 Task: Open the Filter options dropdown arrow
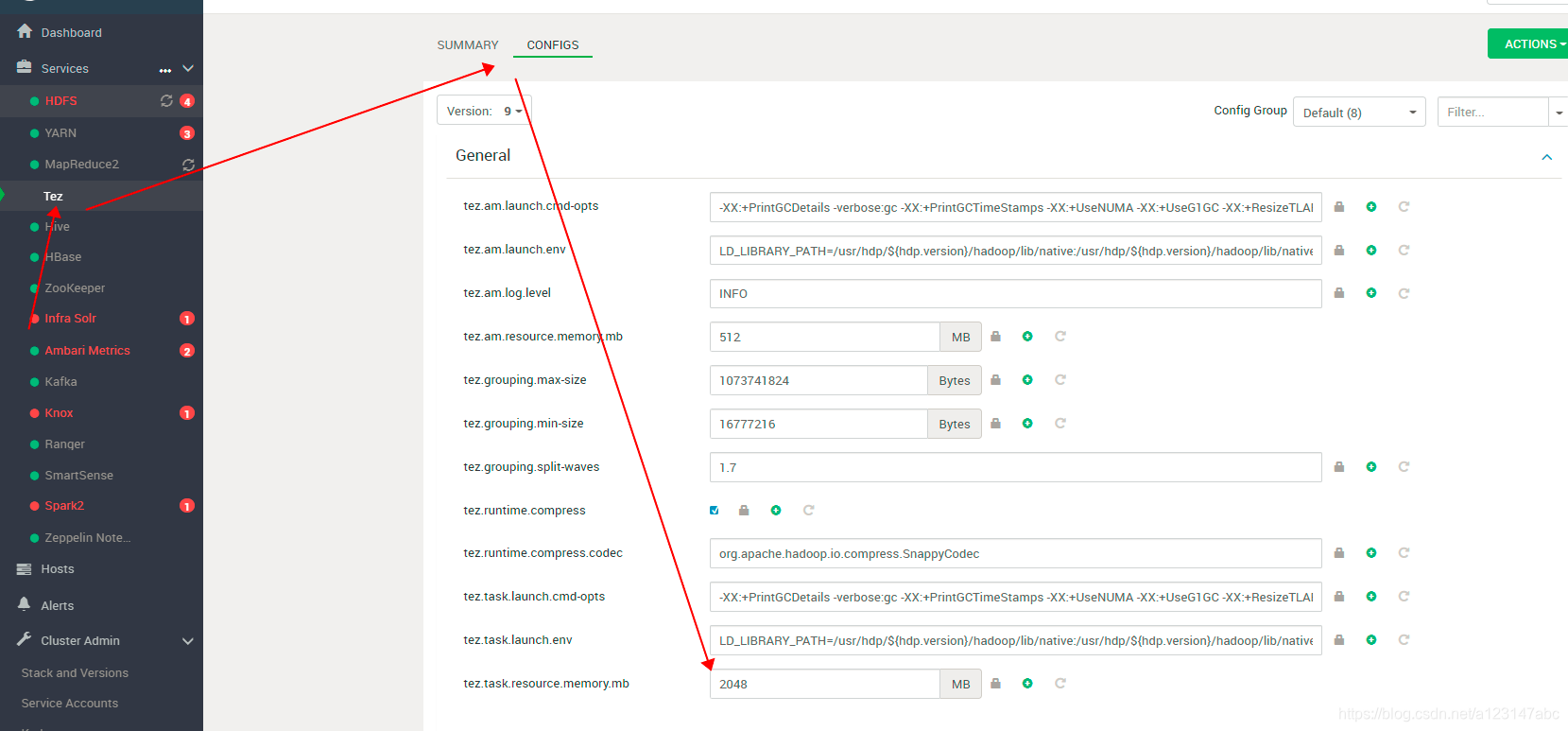pos(1559,113)
